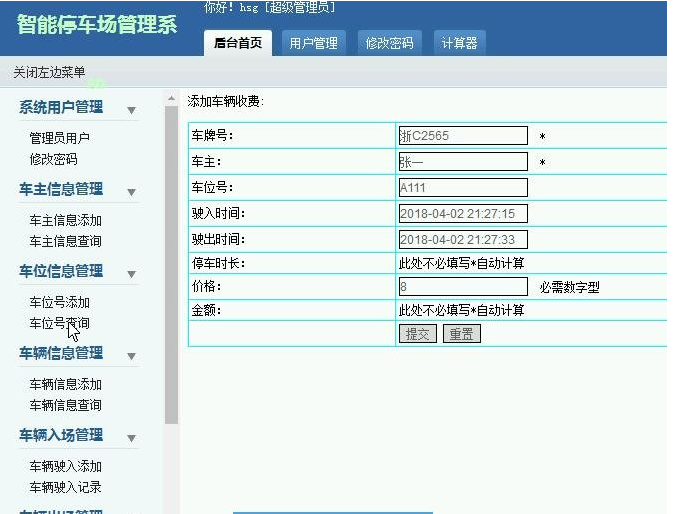
Task: Click 关闭左边菜单 to hide sidebar
Action: (49, 72)
